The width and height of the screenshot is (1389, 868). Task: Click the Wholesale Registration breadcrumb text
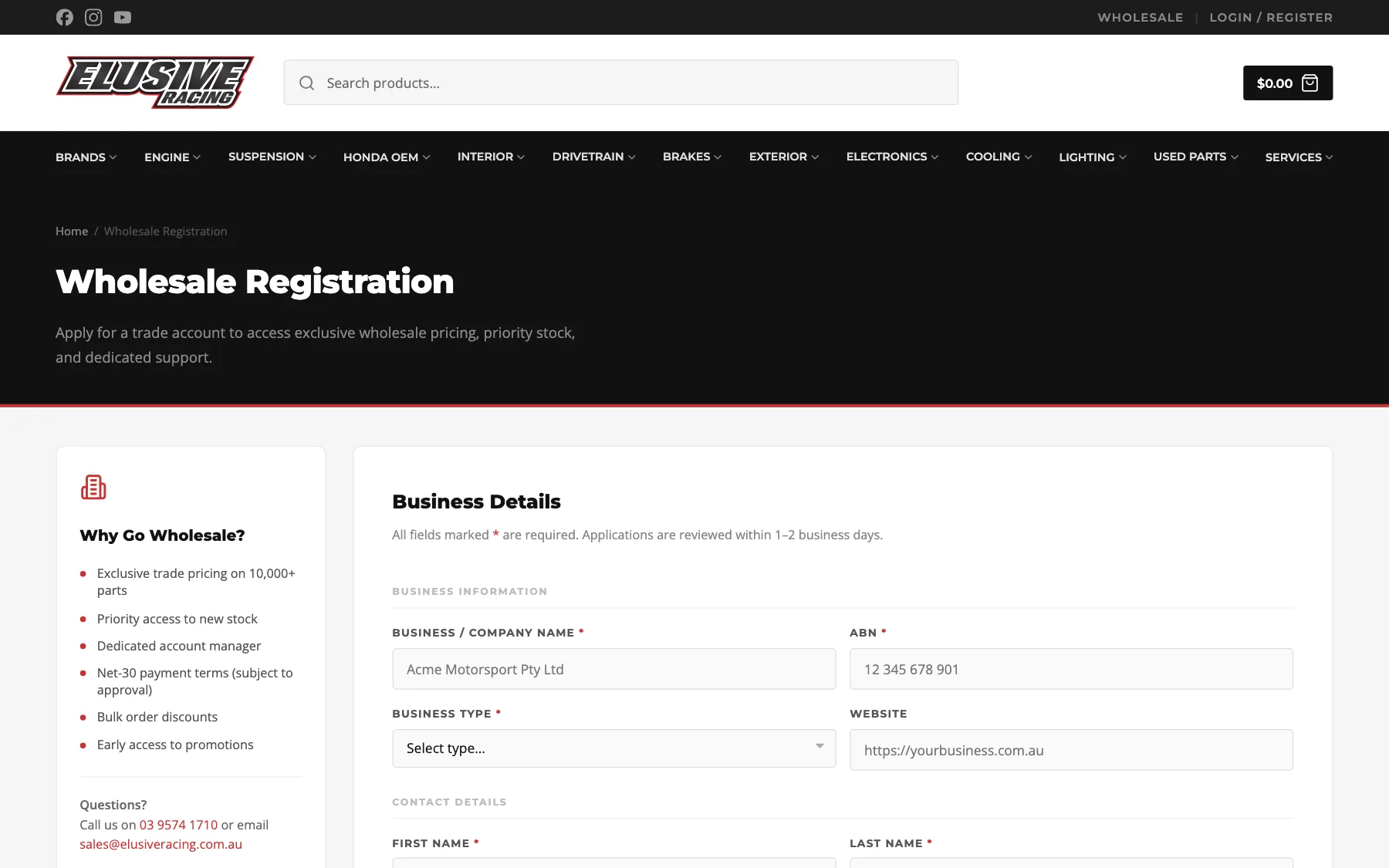[x=166, y=231]
